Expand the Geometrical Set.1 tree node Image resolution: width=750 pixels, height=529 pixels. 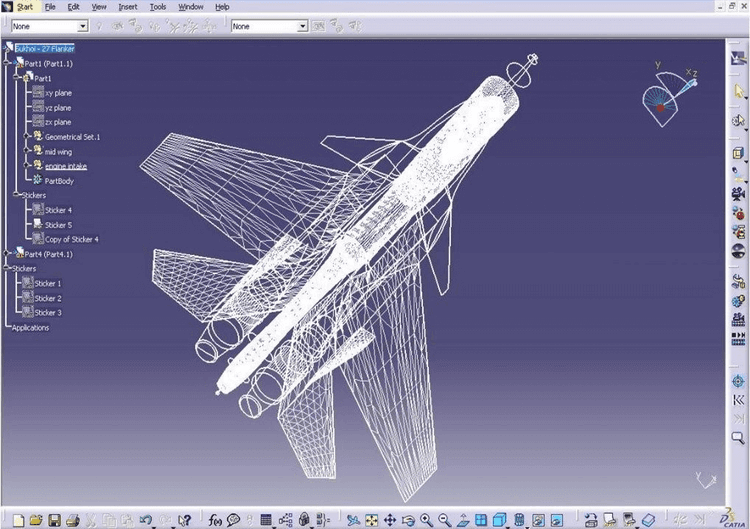(27, 137)
